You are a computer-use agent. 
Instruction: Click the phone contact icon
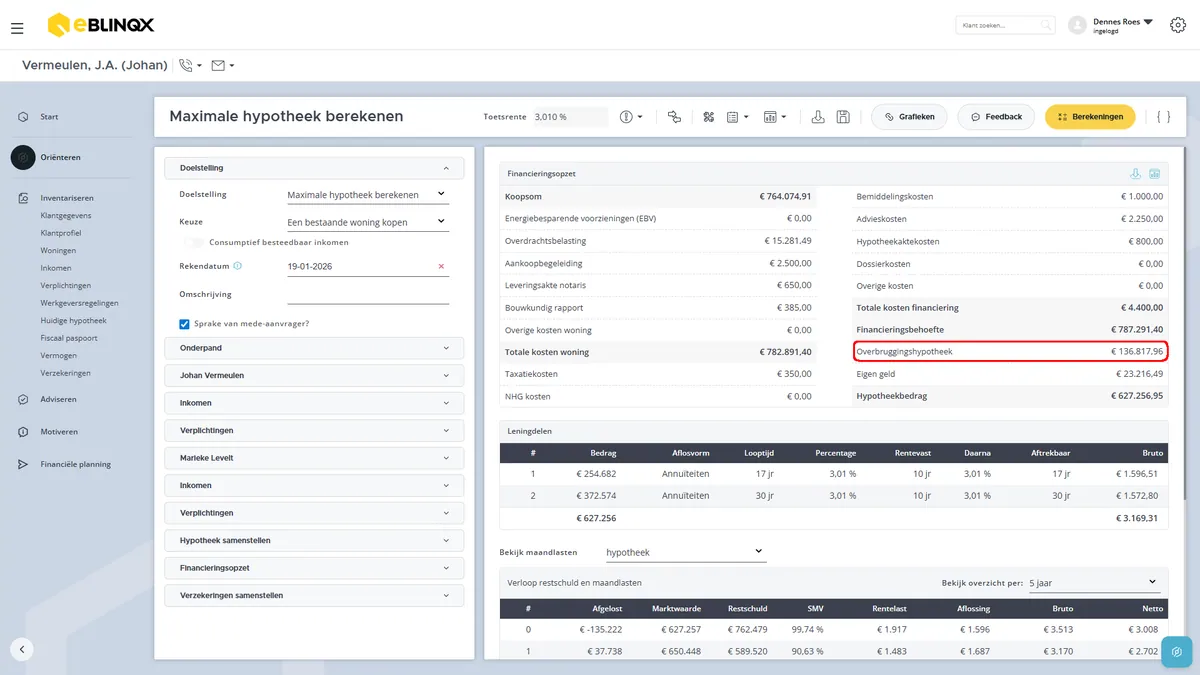185,66
